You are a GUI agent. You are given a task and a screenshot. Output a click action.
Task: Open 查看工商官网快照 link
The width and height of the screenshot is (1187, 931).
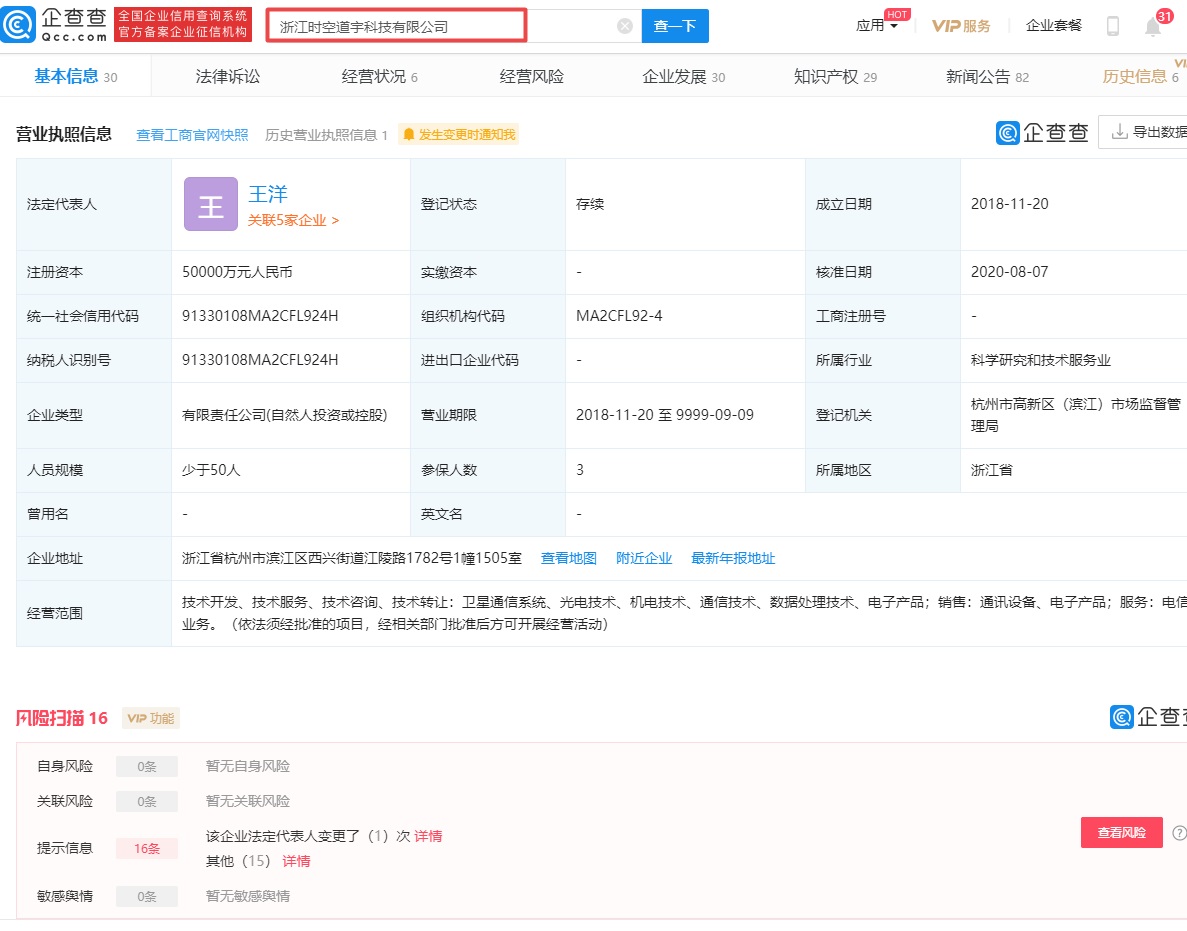pos(192,135)
